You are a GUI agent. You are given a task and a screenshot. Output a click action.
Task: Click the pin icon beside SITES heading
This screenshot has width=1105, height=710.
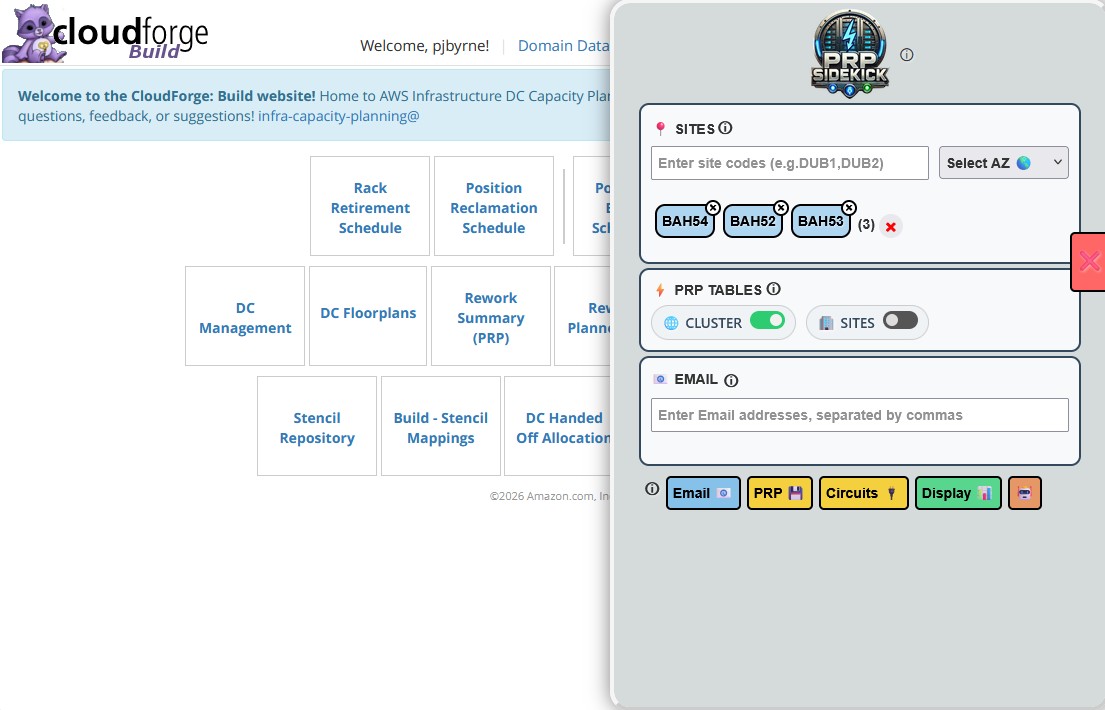(659, 128)
